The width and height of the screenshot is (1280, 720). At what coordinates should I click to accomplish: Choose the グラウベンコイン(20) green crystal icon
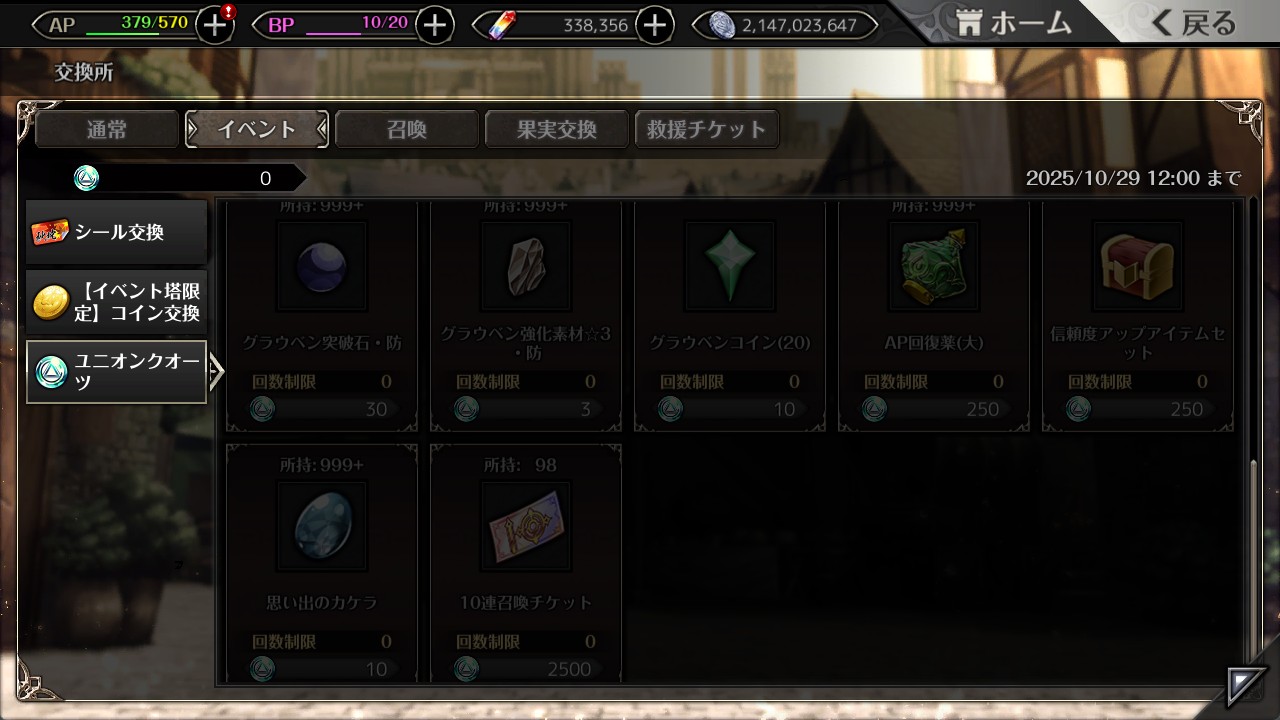pyautogui.click(x=730, y=266)
